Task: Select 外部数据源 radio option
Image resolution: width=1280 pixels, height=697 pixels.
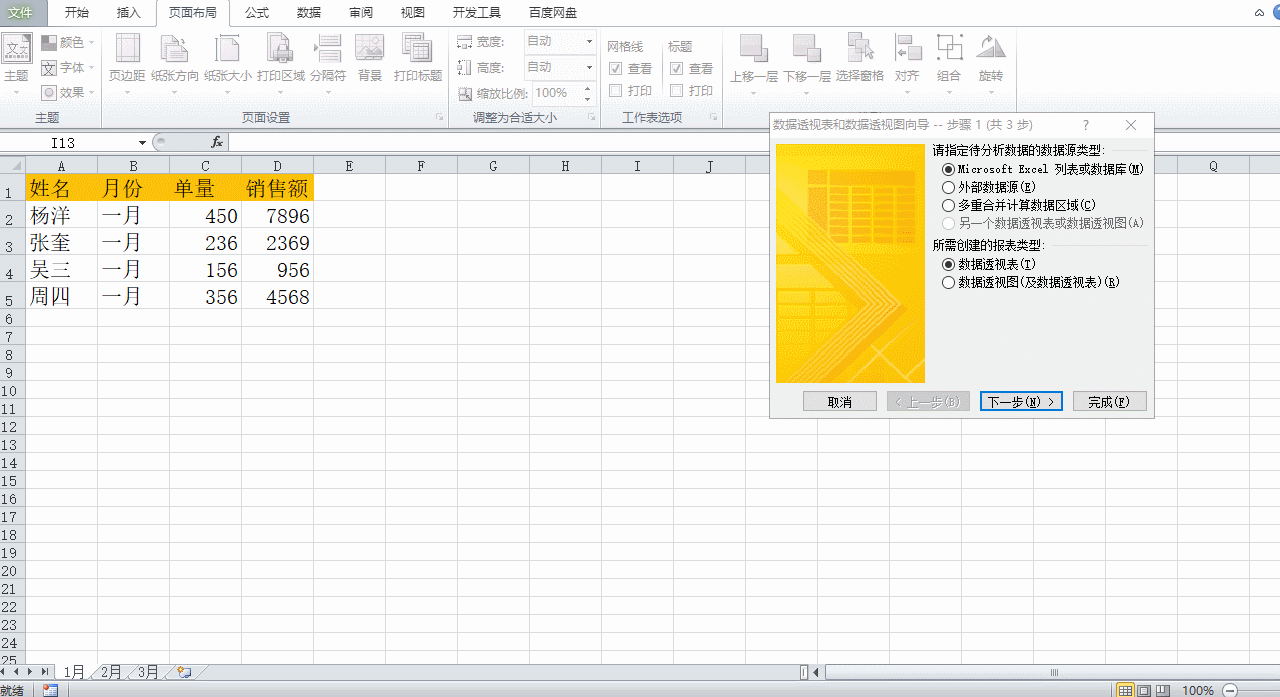Action: [949, 187]
